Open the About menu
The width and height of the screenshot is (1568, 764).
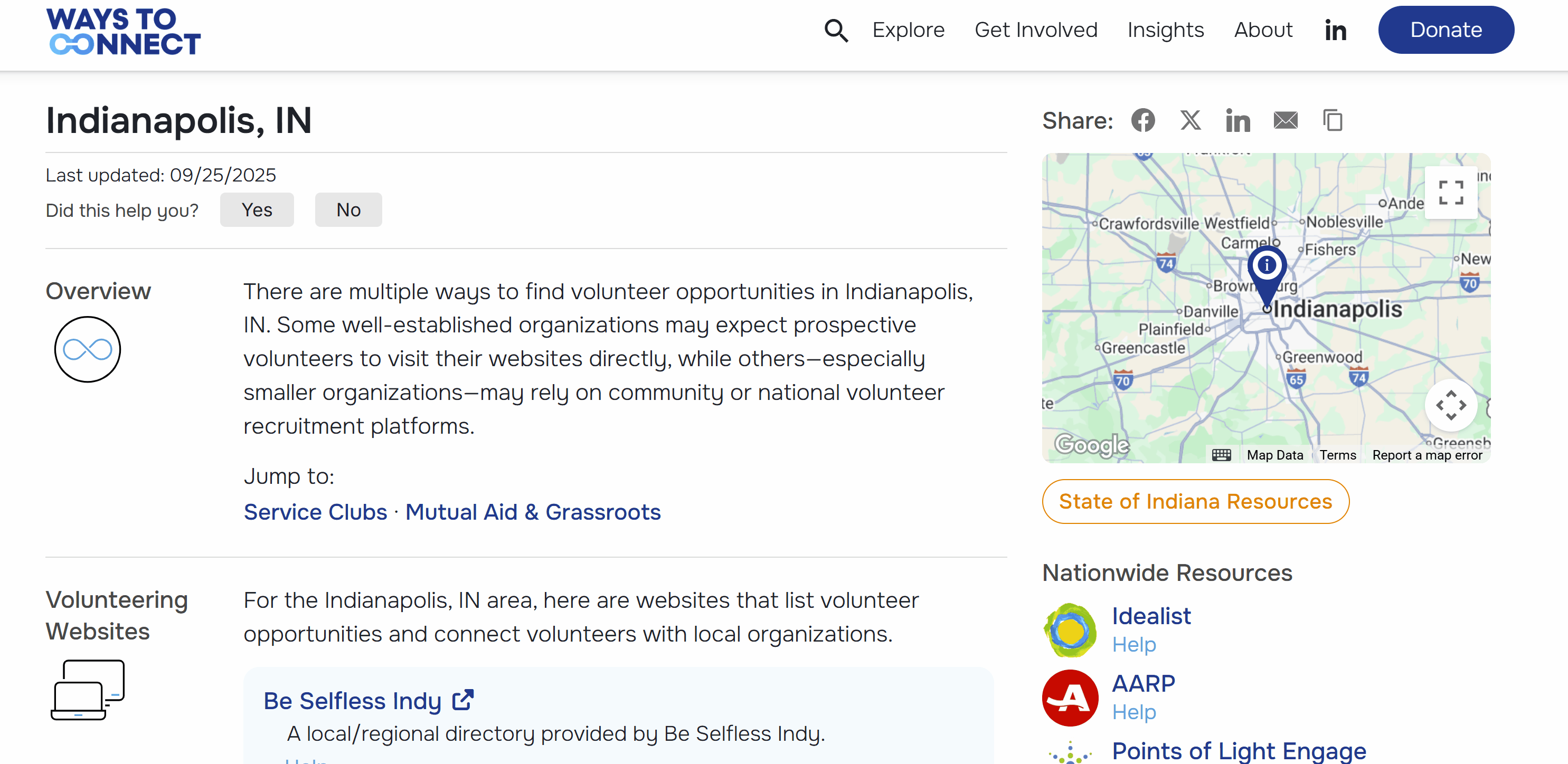[1263, 31]
